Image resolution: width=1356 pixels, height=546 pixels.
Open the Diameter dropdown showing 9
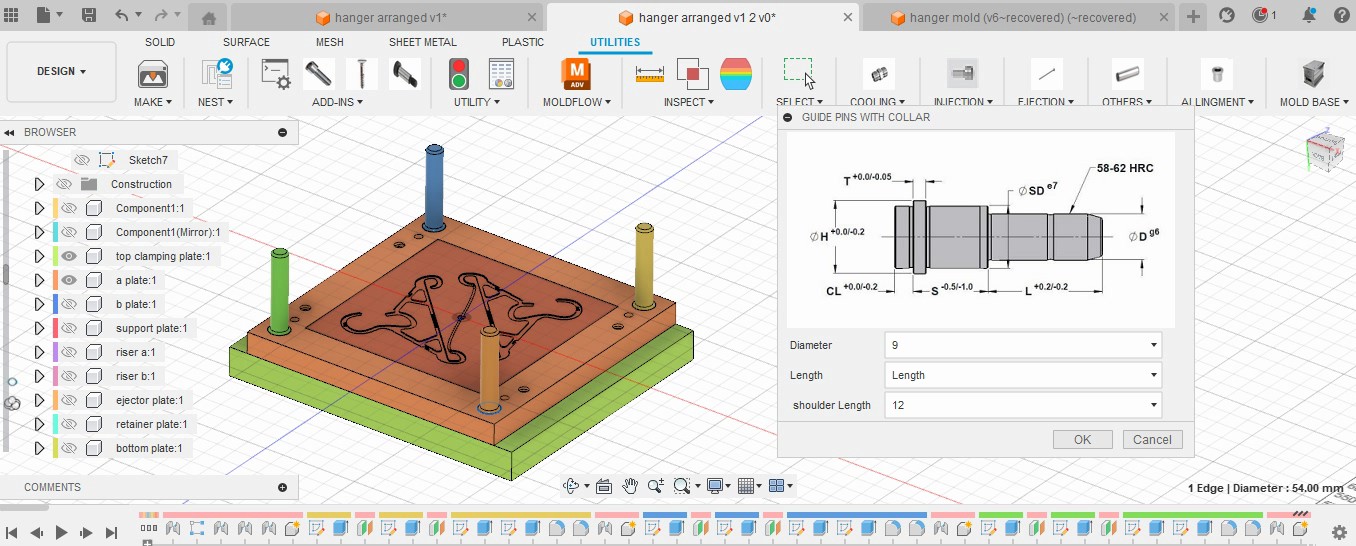tap(1022, 345)
